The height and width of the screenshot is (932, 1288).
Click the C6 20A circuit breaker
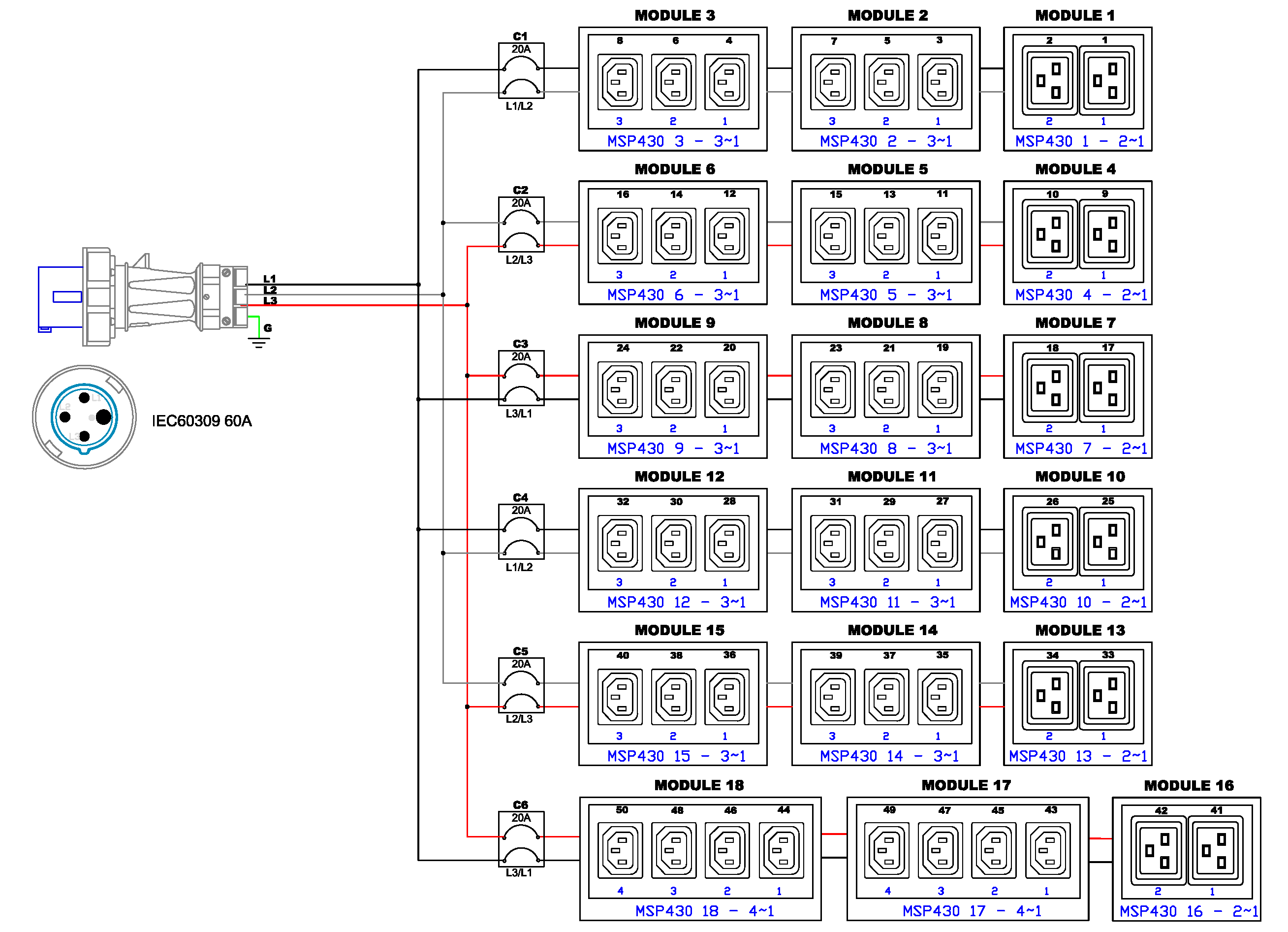pos(521,839)
